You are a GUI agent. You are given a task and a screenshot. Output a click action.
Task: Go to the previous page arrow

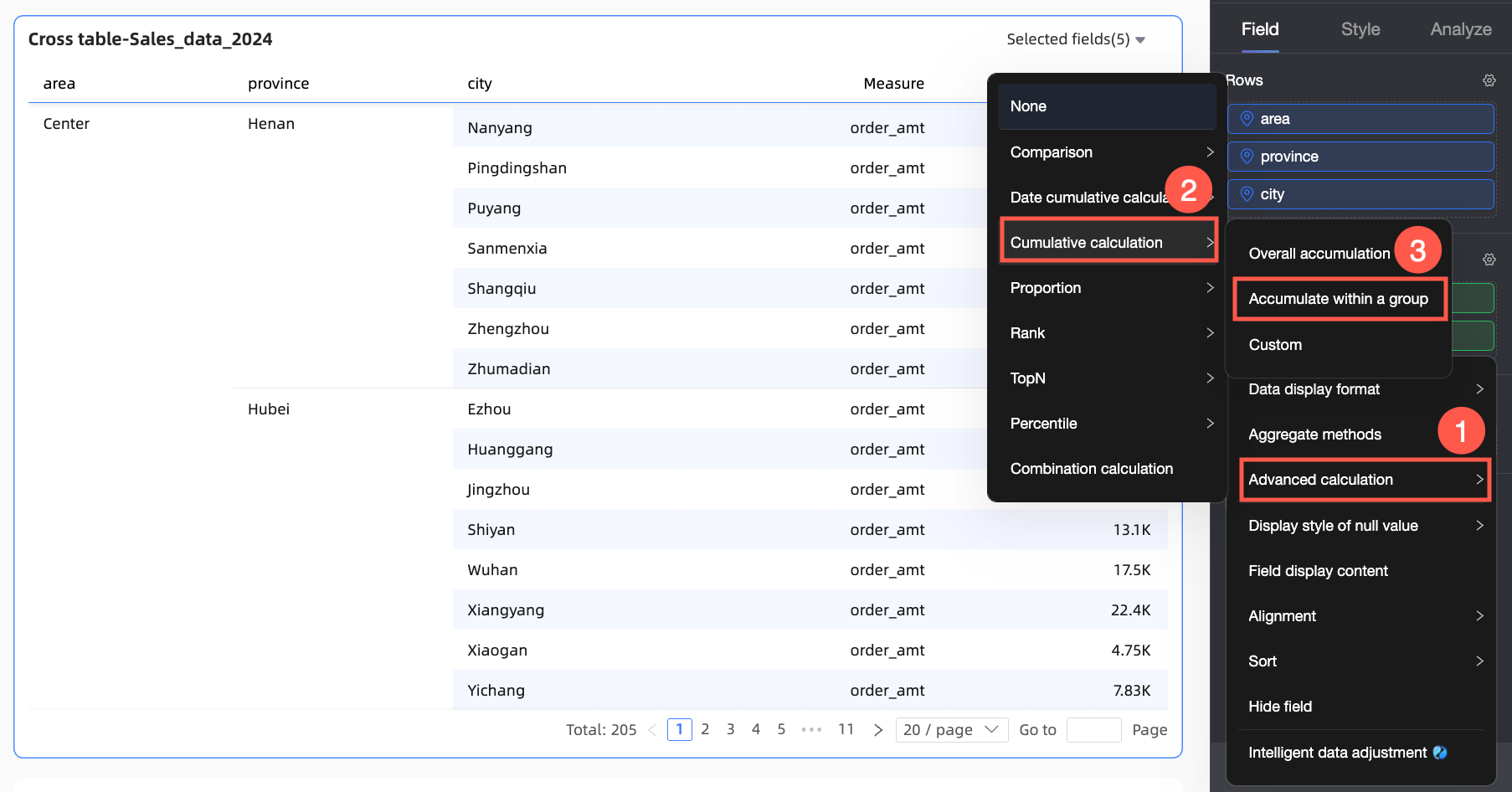coord(652,730)
